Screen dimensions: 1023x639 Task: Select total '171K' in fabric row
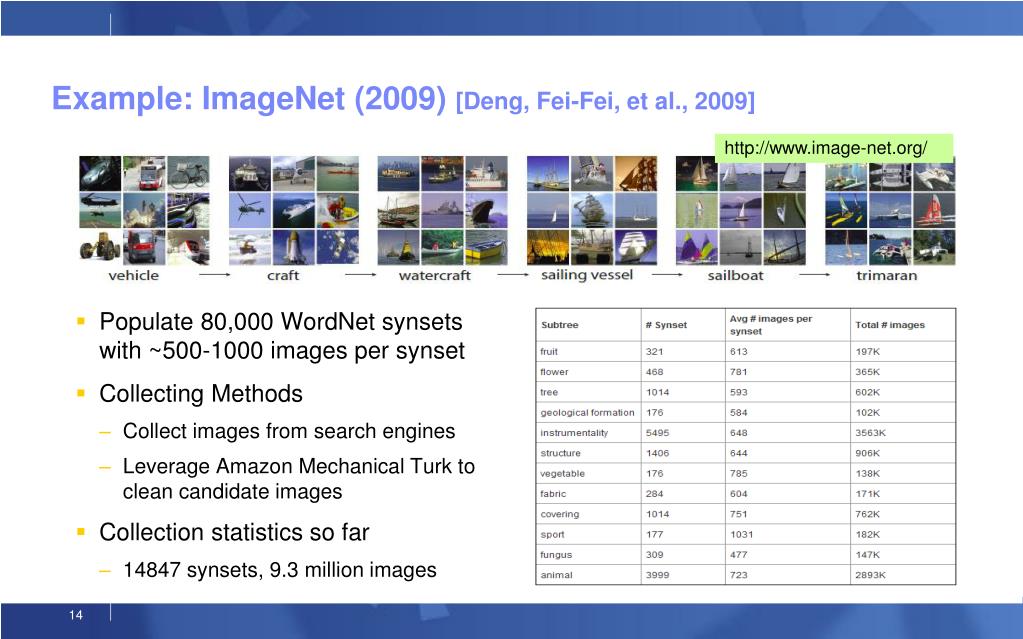click(x=867, y=494)
